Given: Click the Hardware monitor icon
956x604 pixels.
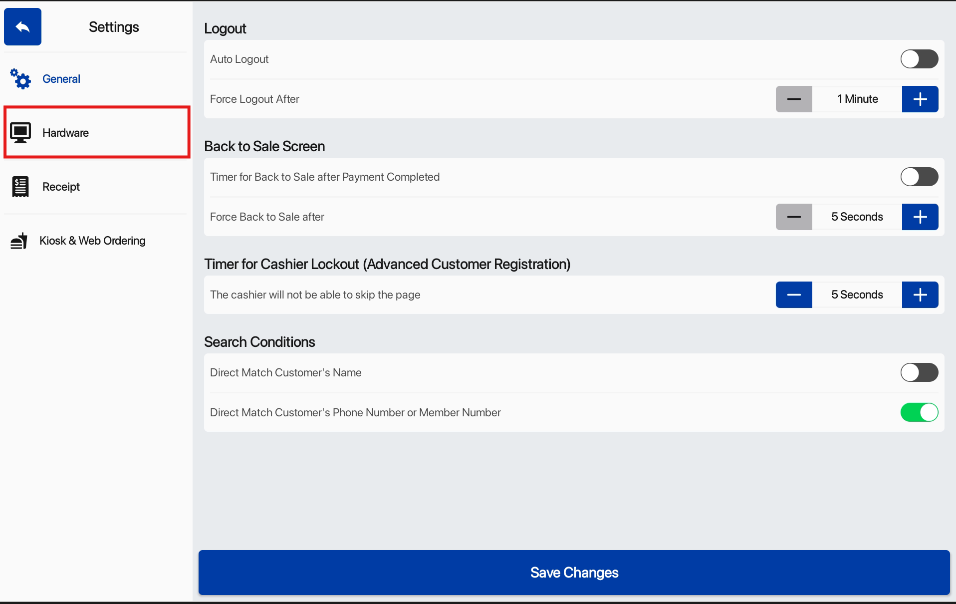Looking at the screenshot, I should (20, 133).
